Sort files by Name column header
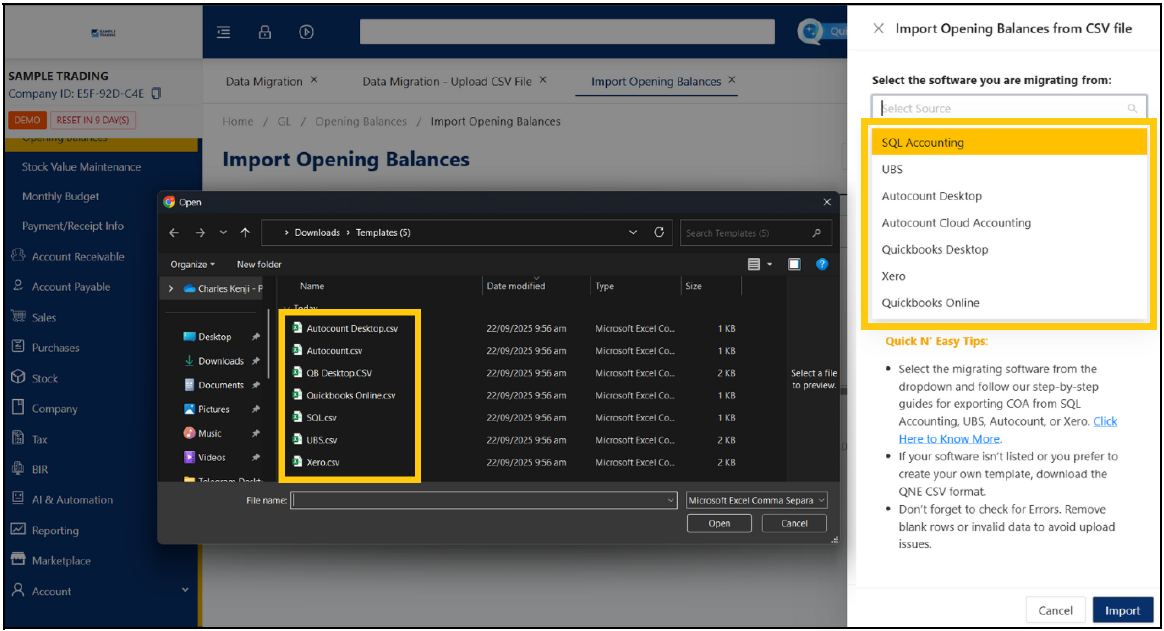 point(312,286)
